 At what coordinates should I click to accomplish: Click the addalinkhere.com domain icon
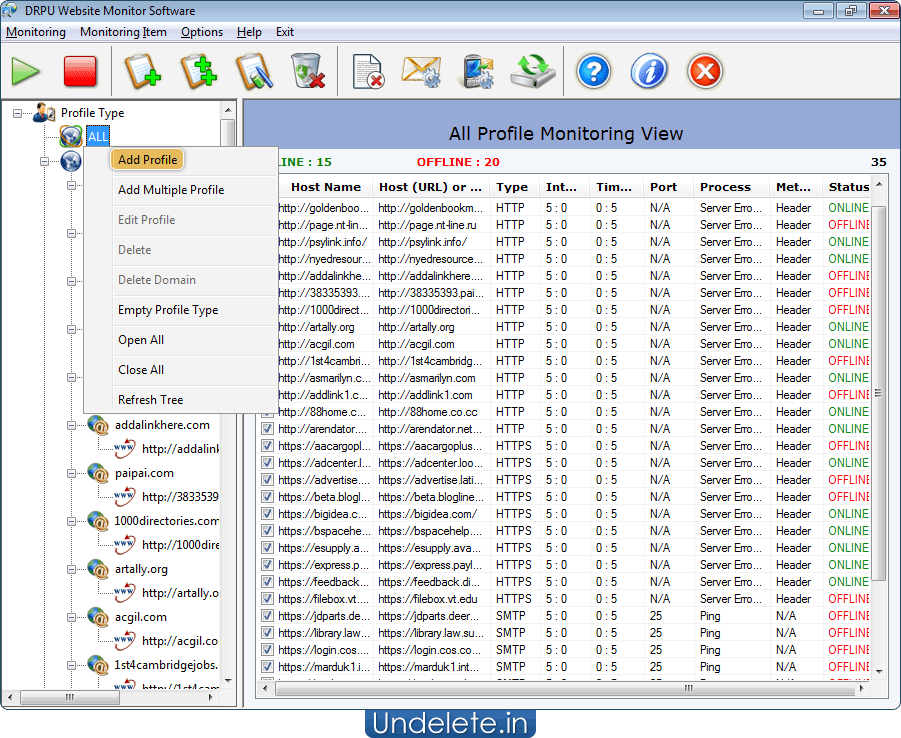click(98, 425)
